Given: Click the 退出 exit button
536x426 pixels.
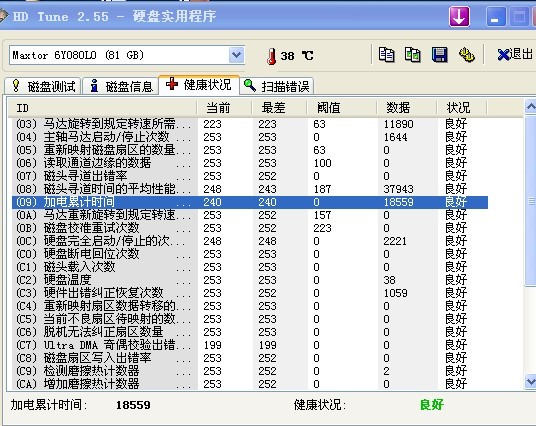Looking at the screenshot, I should click(x=515, y=55).
